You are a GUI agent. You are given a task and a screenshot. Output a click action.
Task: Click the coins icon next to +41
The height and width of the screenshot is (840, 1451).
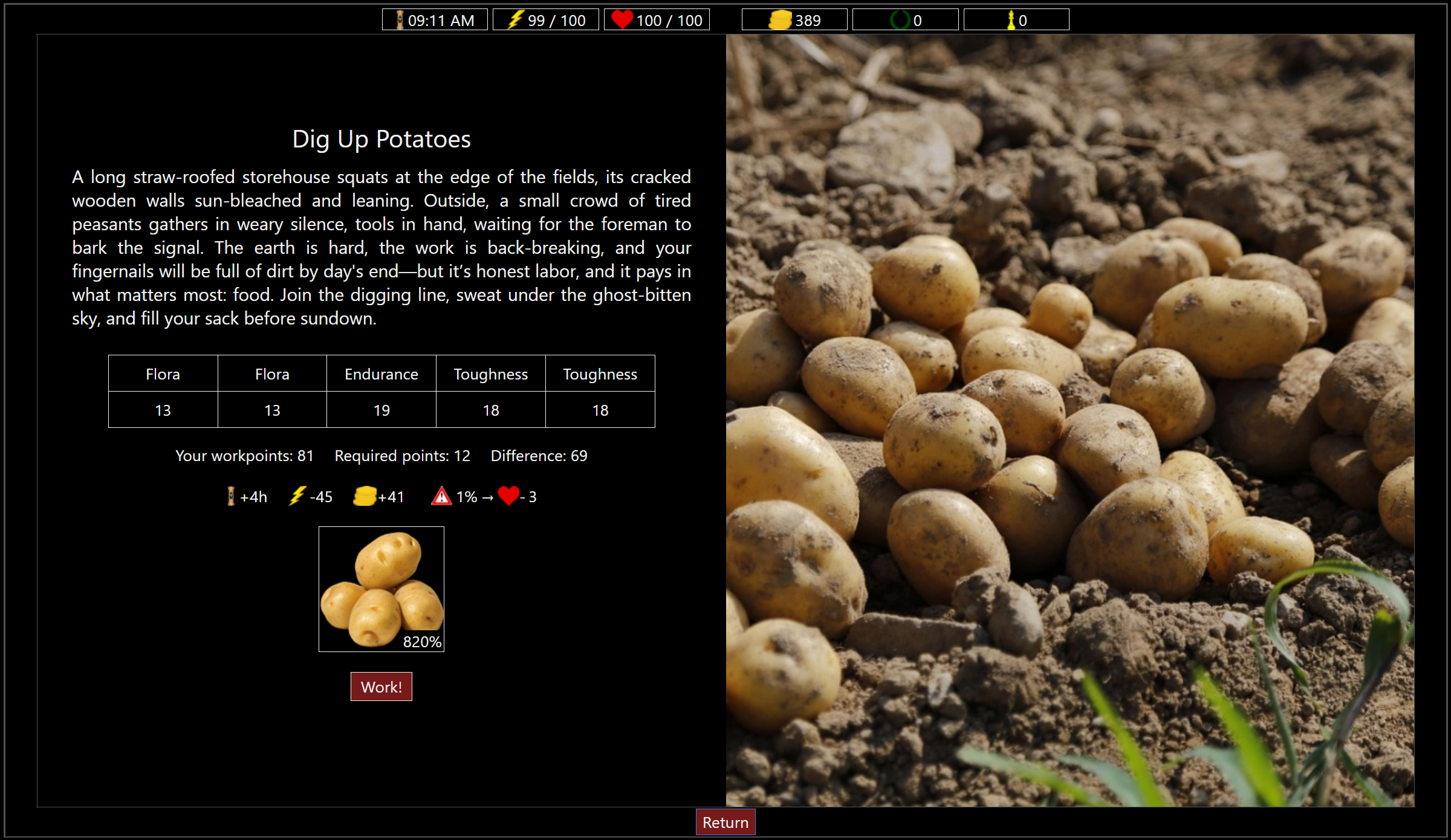[365, 496]
